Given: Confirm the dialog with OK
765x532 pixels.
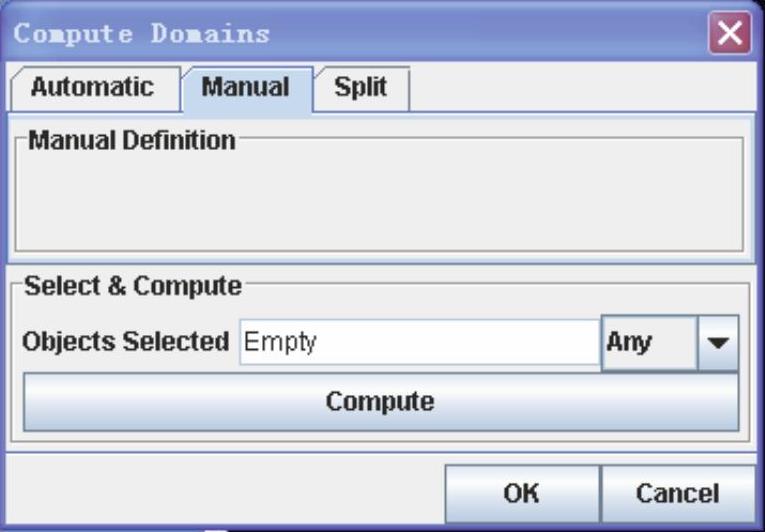Looking at the screenshot, I should [x=521, y=493].
